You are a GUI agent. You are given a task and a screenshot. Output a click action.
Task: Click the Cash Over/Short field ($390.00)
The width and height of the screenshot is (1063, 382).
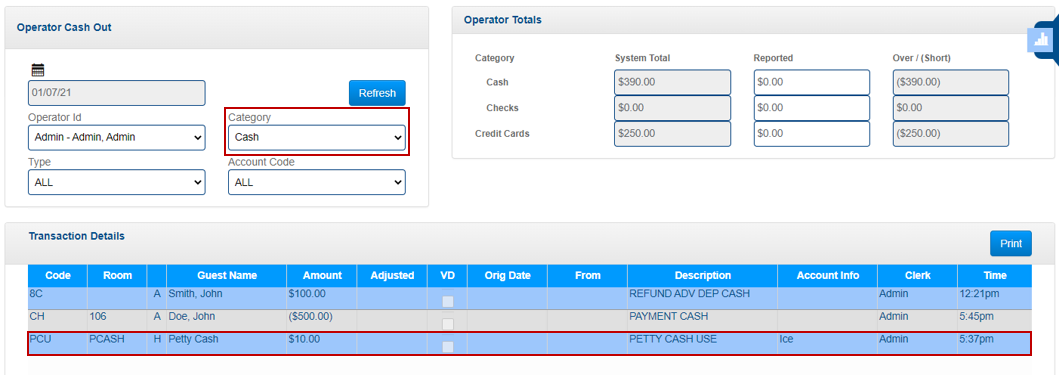pos(950,82)
